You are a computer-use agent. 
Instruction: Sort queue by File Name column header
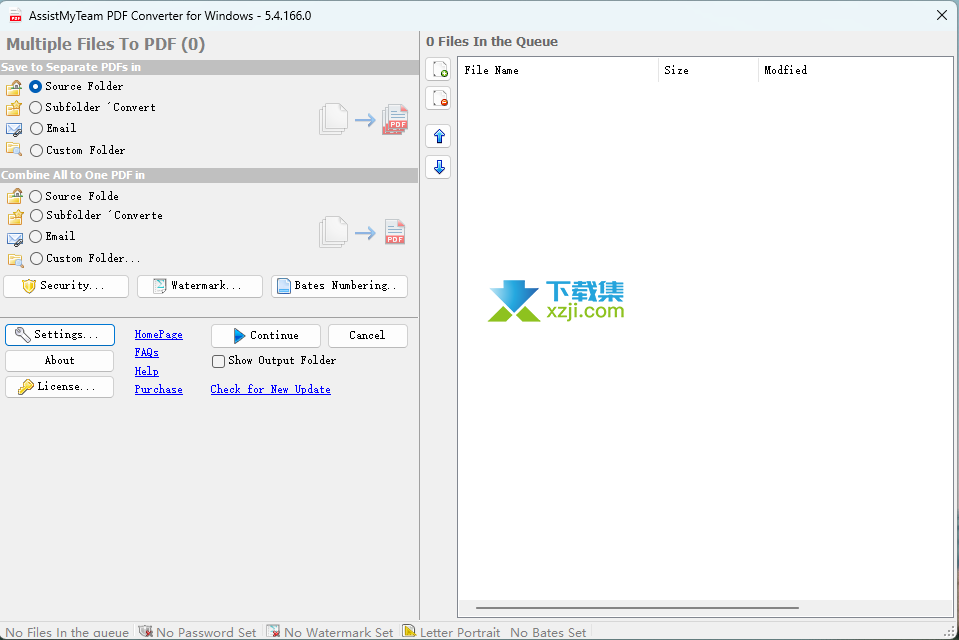coord(558,70)
